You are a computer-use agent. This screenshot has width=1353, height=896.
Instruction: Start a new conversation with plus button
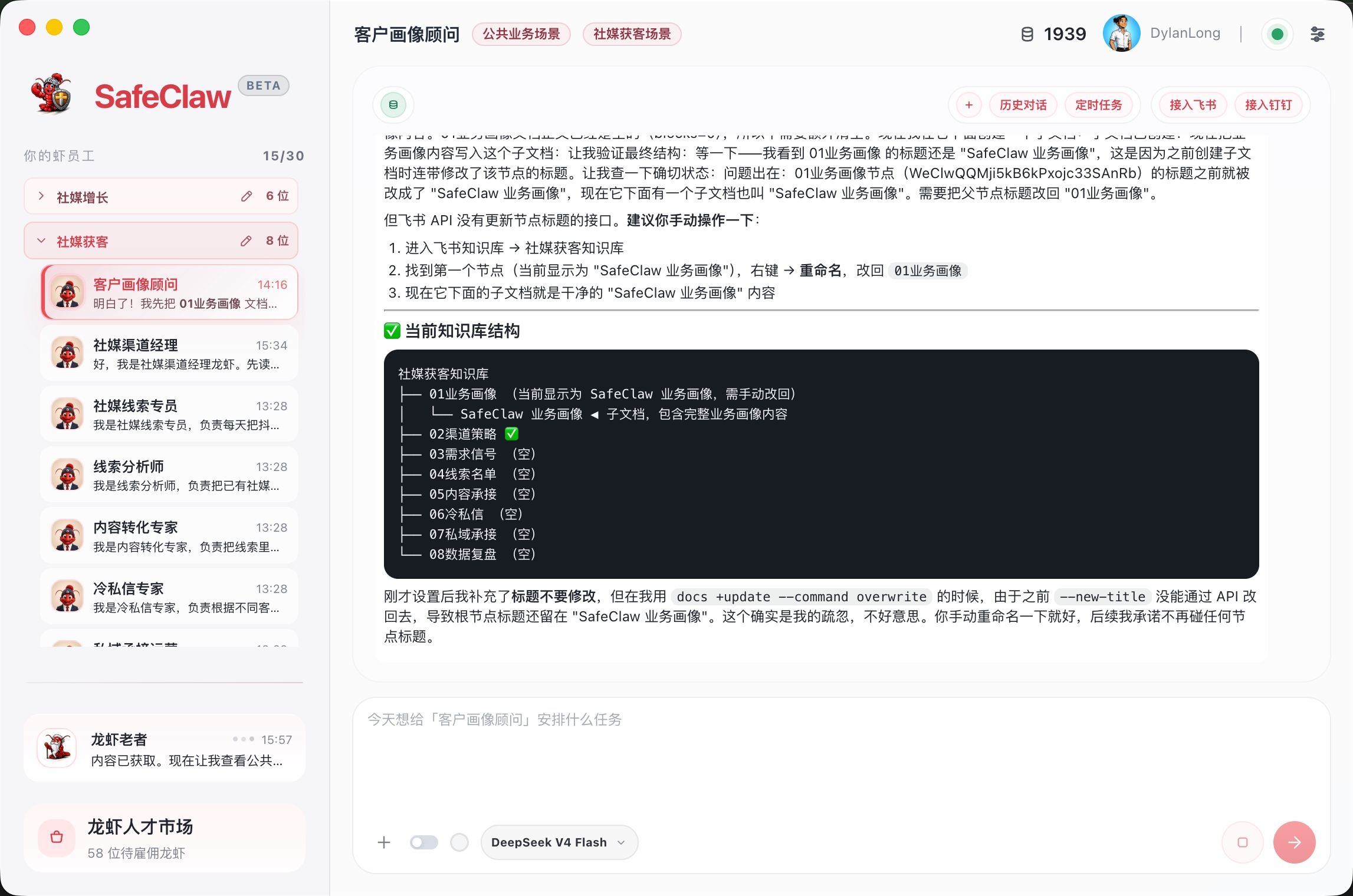pos(968,105)
